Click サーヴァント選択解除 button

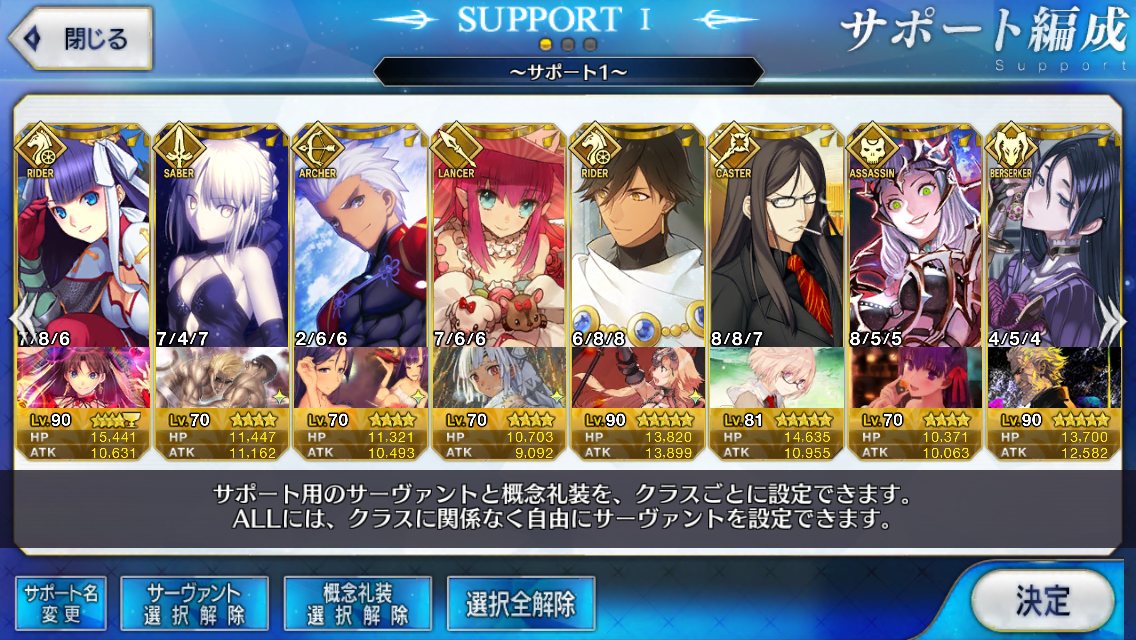[194, 604]
